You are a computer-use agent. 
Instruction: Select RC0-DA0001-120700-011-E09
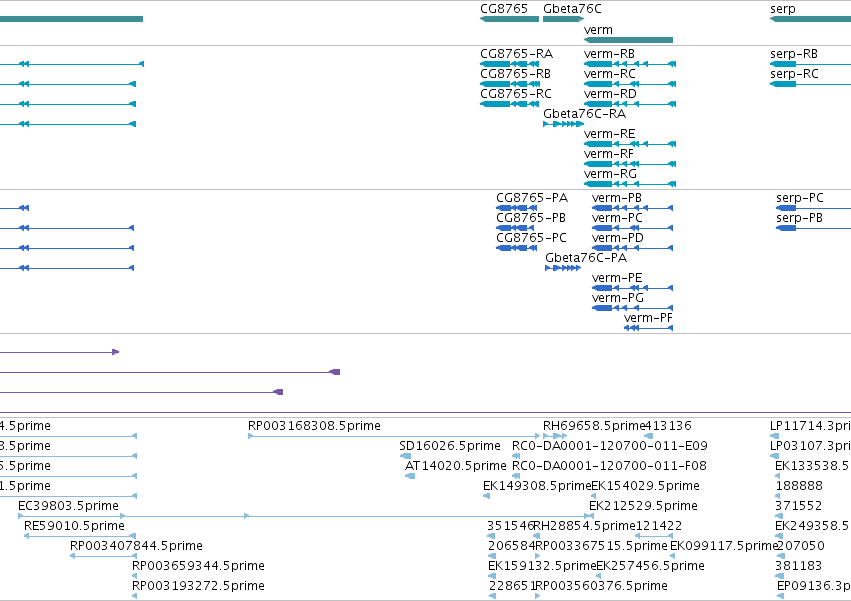click(610, 446)
